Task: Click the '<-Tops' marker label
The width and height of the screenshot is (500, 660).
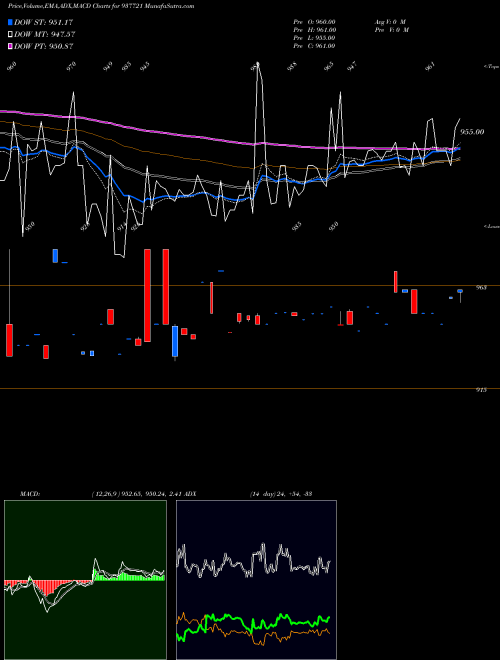Action: click(492, 67)
